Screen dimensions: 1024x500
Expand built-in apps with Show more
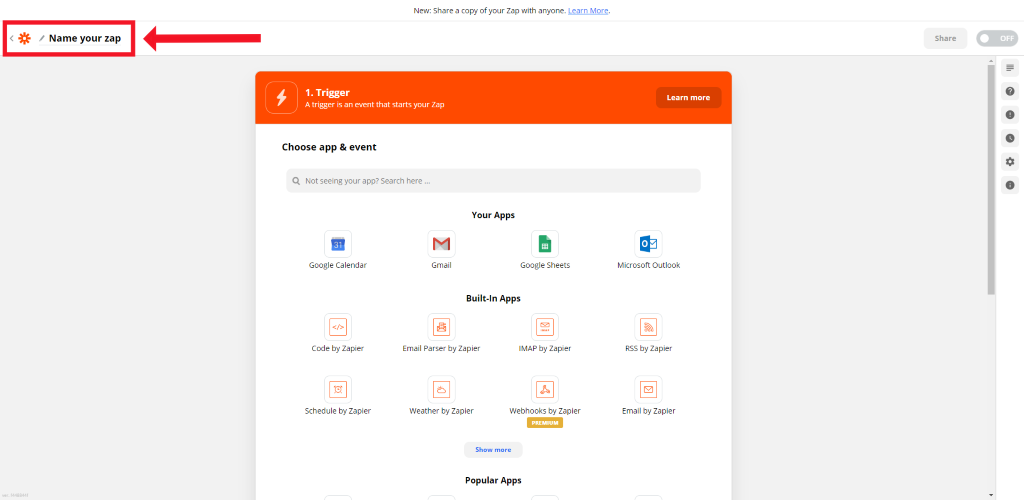click(x=493, y=450)
